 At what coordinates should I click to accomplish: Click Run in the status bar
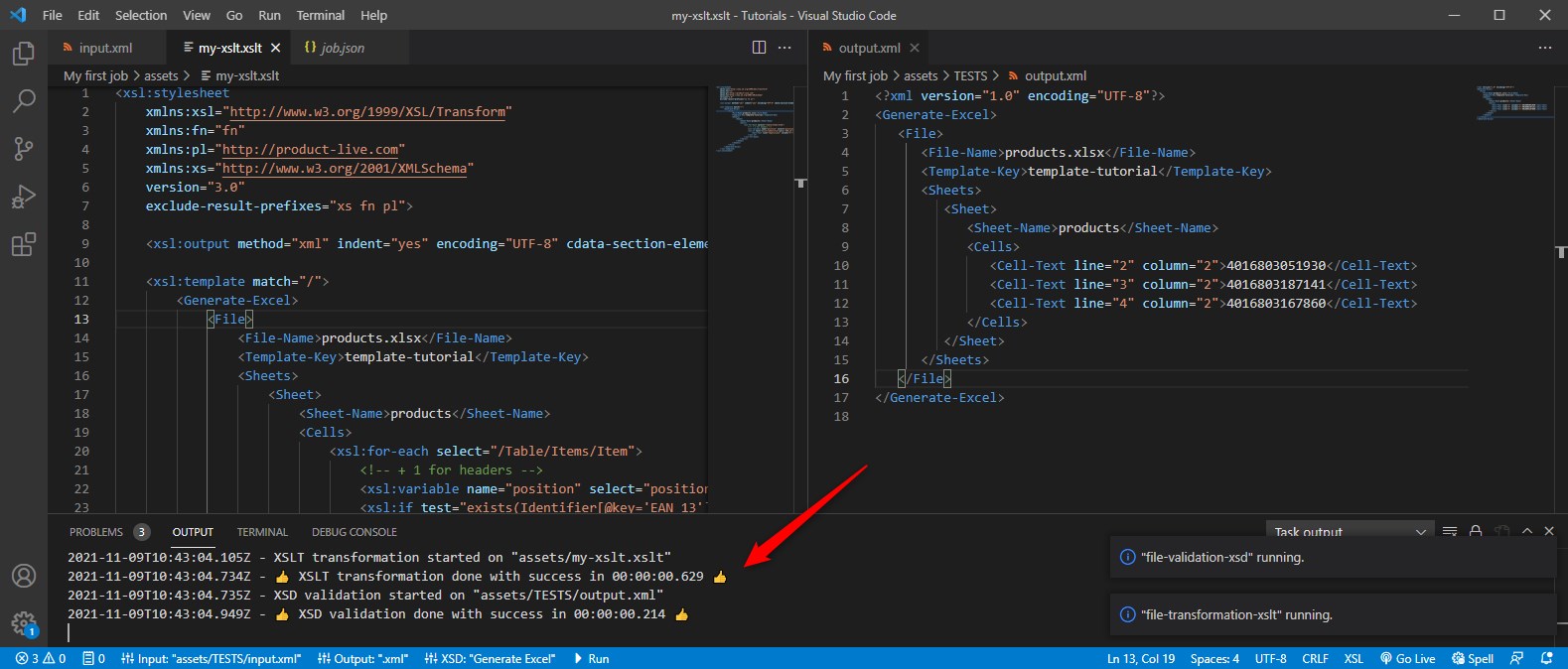click(x=592, y=659)
